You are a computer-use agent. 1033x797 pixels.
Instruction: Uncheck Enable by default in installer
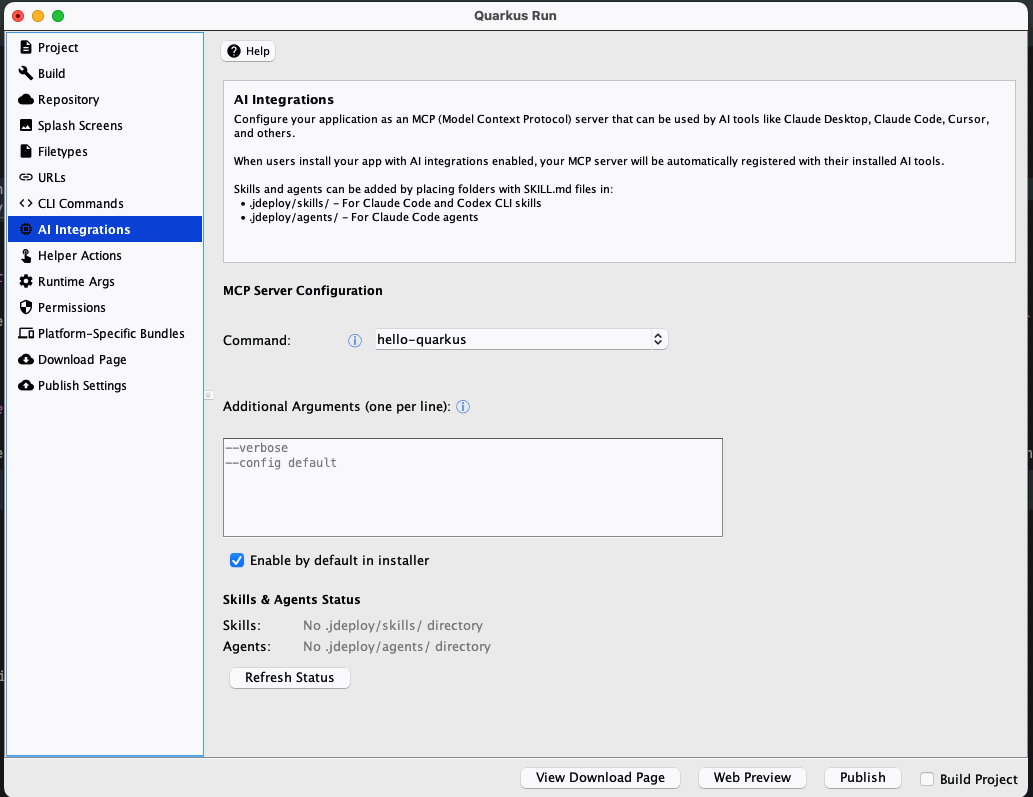tap(237, 561)
